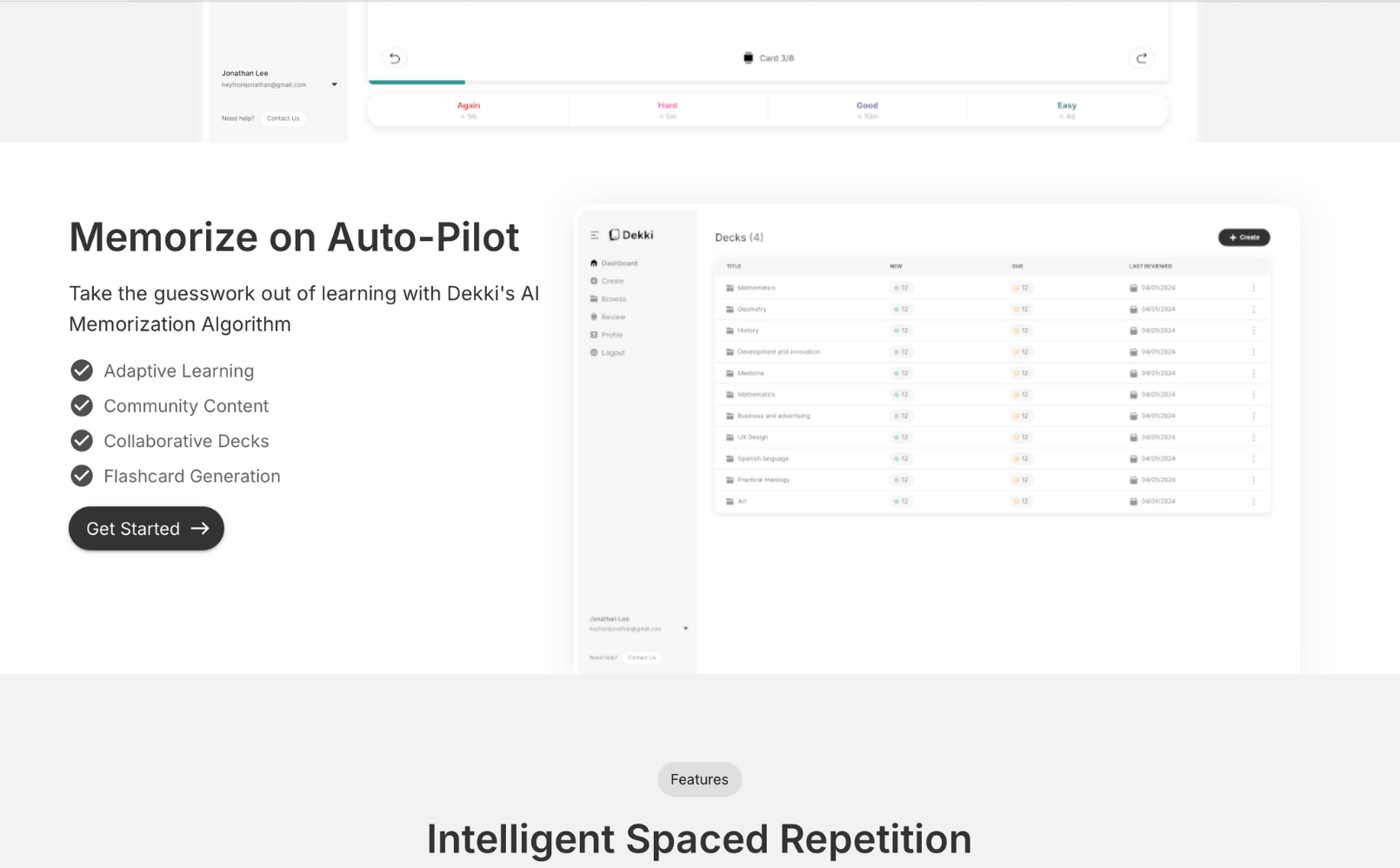The image size is (1400, 868).
Task: Rate the card Hard
Action: pyautogui.click(x=668, y=110)
